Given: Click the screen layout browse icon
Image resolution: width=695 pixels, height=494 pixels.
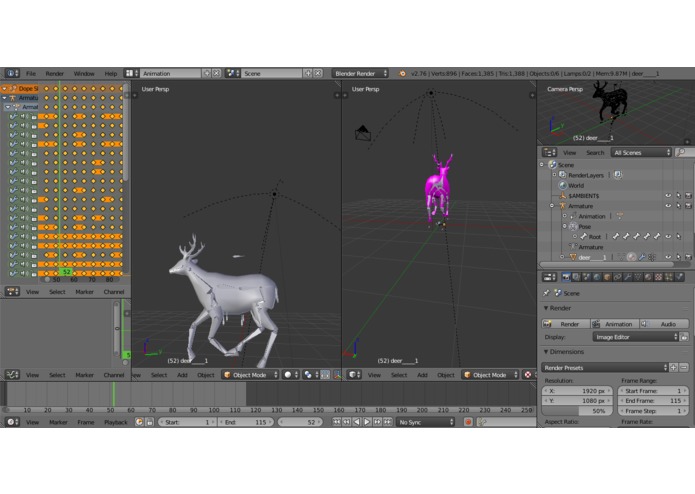Looking at the screenshot, I should pos(131,73).
